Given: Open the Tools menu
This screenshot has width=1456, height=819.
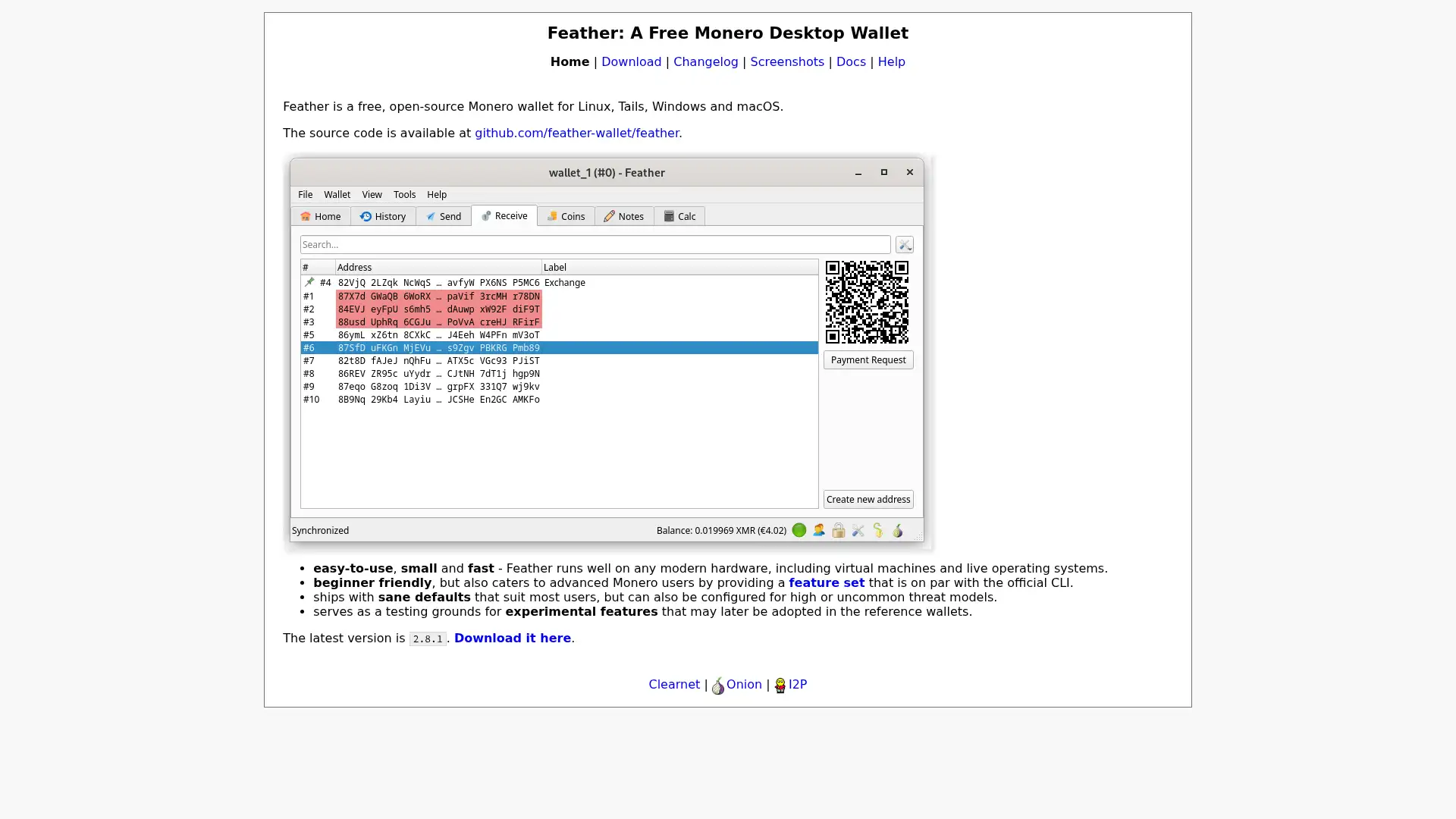Looking at the screenshot, I should 404,194.
